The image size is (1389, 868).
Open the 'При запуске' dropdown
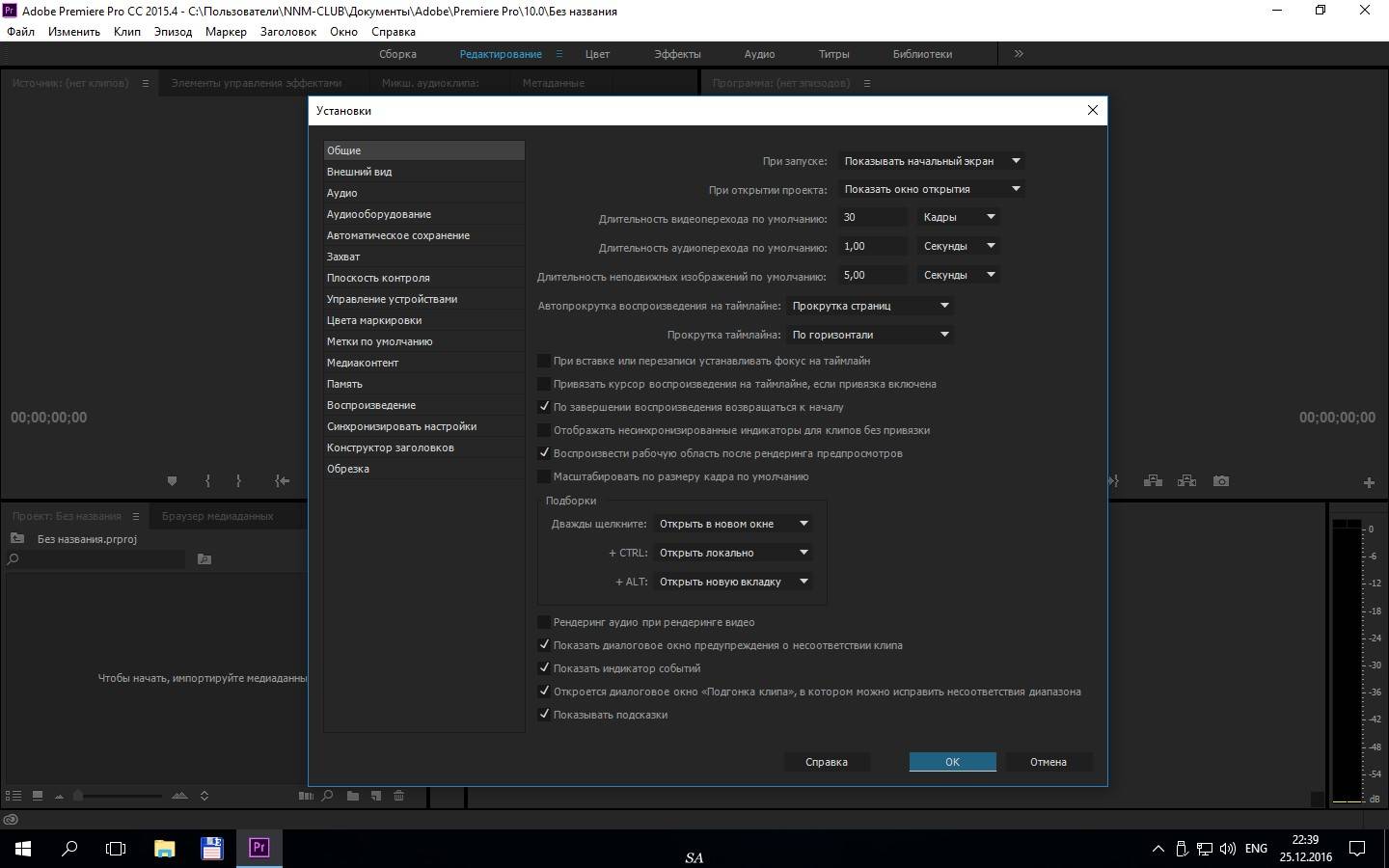(932, 161)
